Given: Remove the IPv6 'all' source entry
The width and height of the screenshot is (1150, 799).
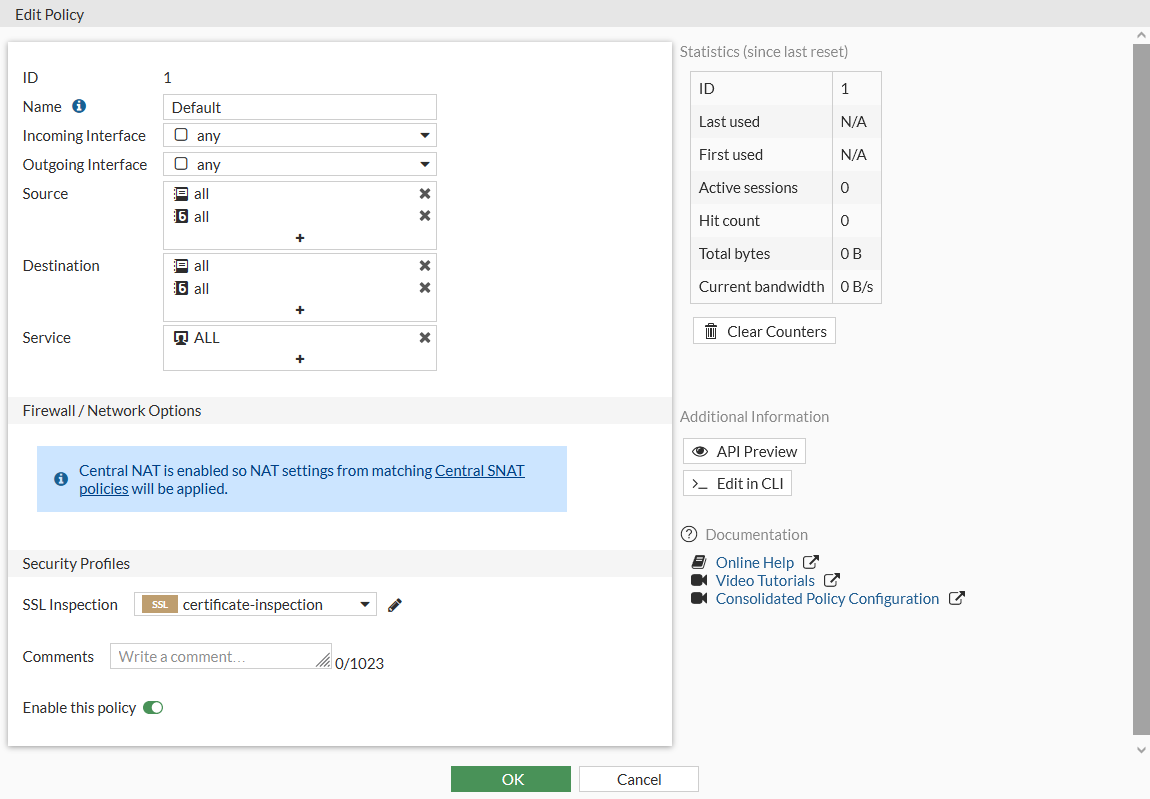Looking at the screenshot, I should tap(425, 216).
